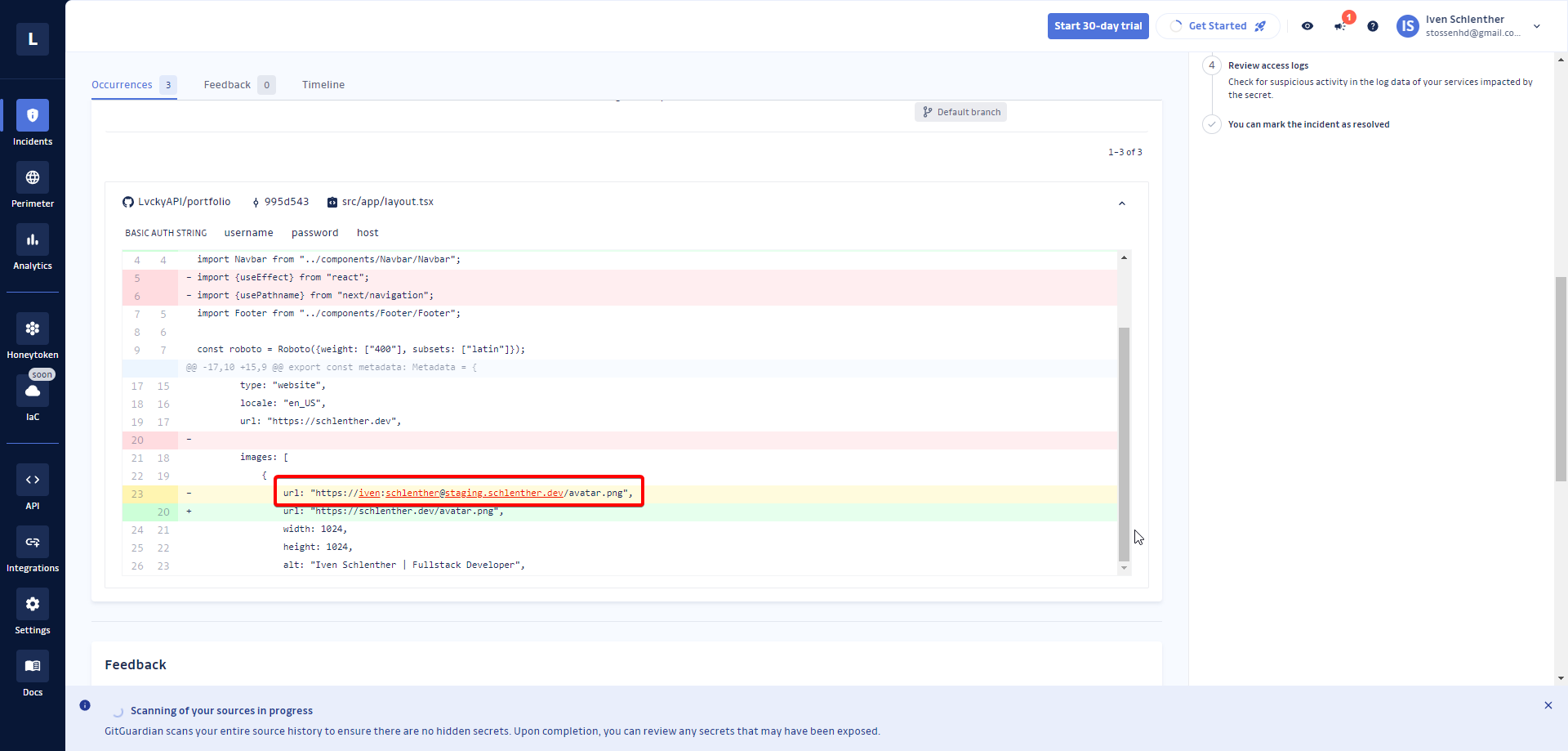Open the Iven Schlenther account dropdown
Viewport: 1568px width, 751px height.
click(x=1536, y=26)
